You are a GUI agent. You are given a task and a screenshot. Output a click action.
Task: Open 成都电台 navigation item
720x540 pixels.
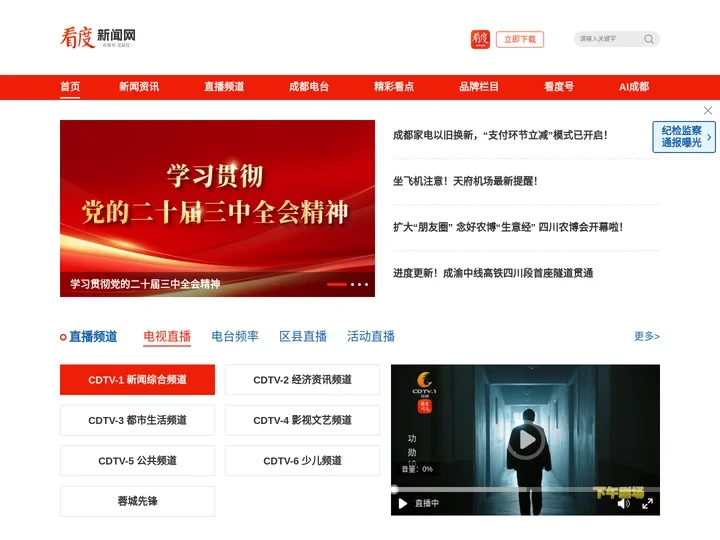click(309, 86)
